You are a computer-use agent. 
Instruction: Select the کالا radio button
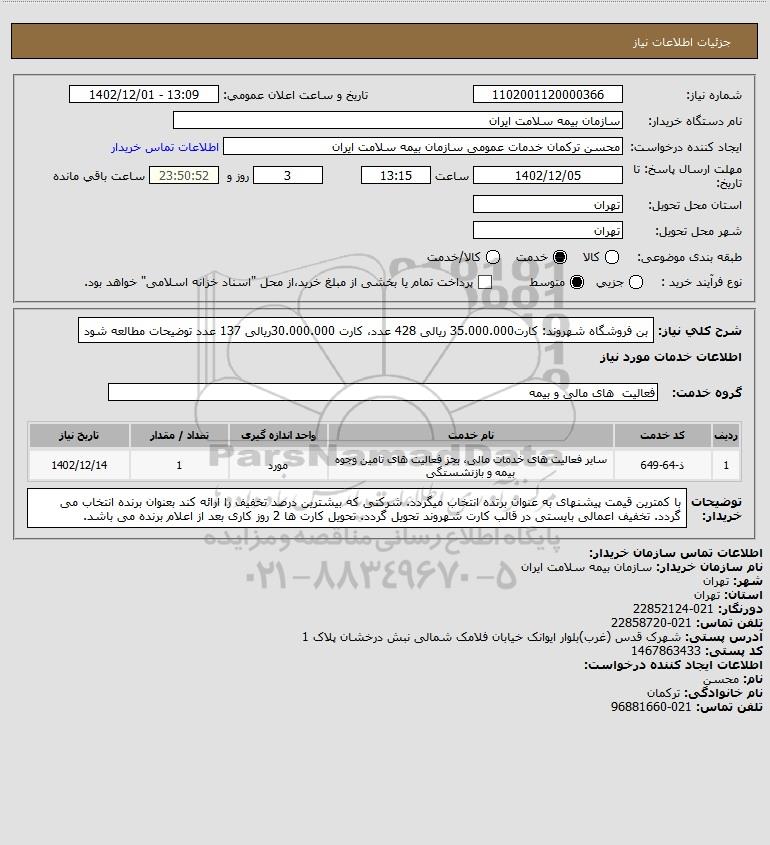(x=612, y=257)
